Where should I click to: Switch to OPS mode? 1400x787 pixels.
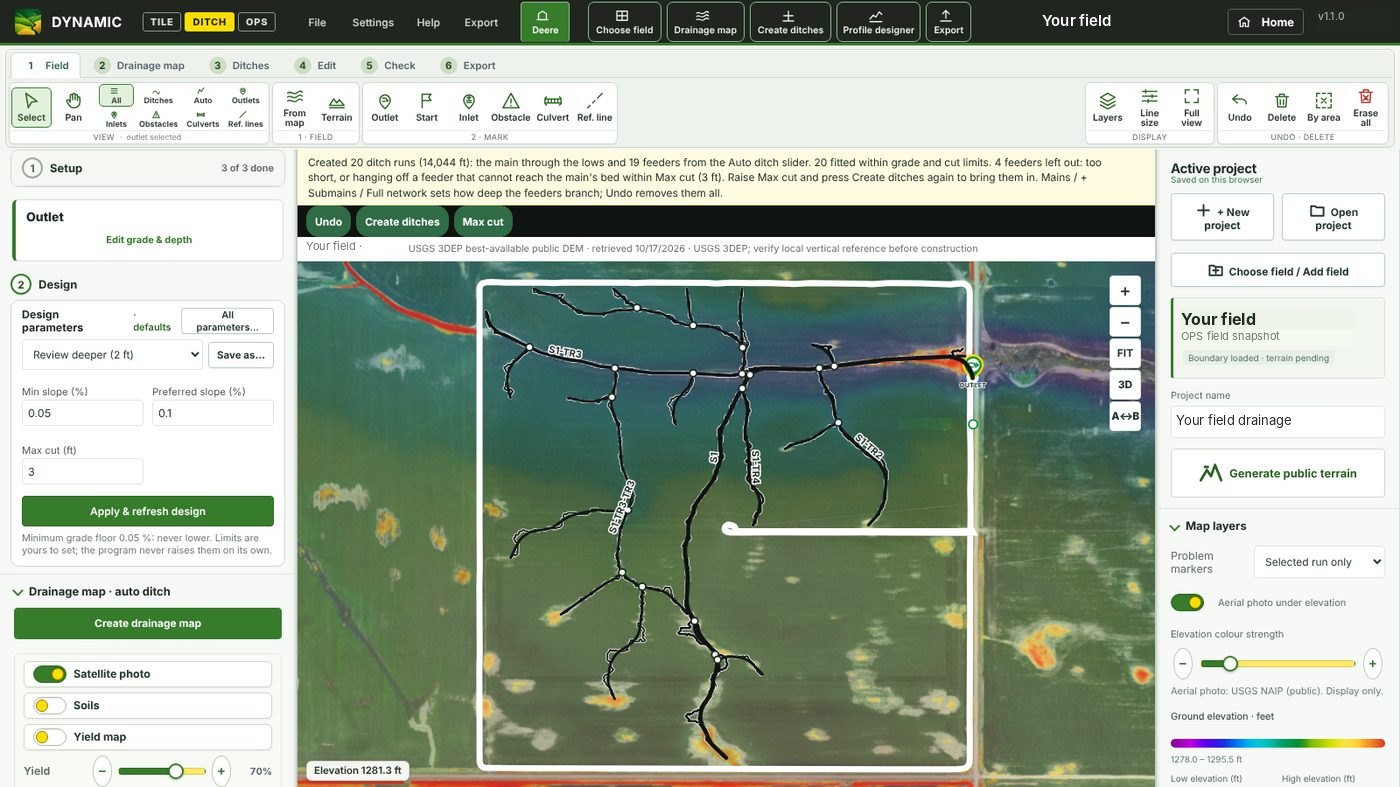click(x=257, y=21)
